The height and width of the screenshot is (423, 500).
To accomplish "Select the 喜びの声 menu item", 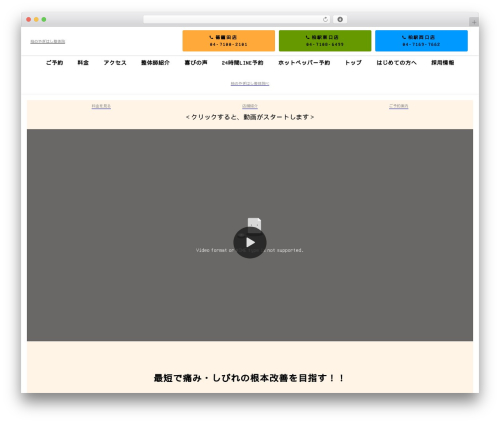I will [196, 63].
